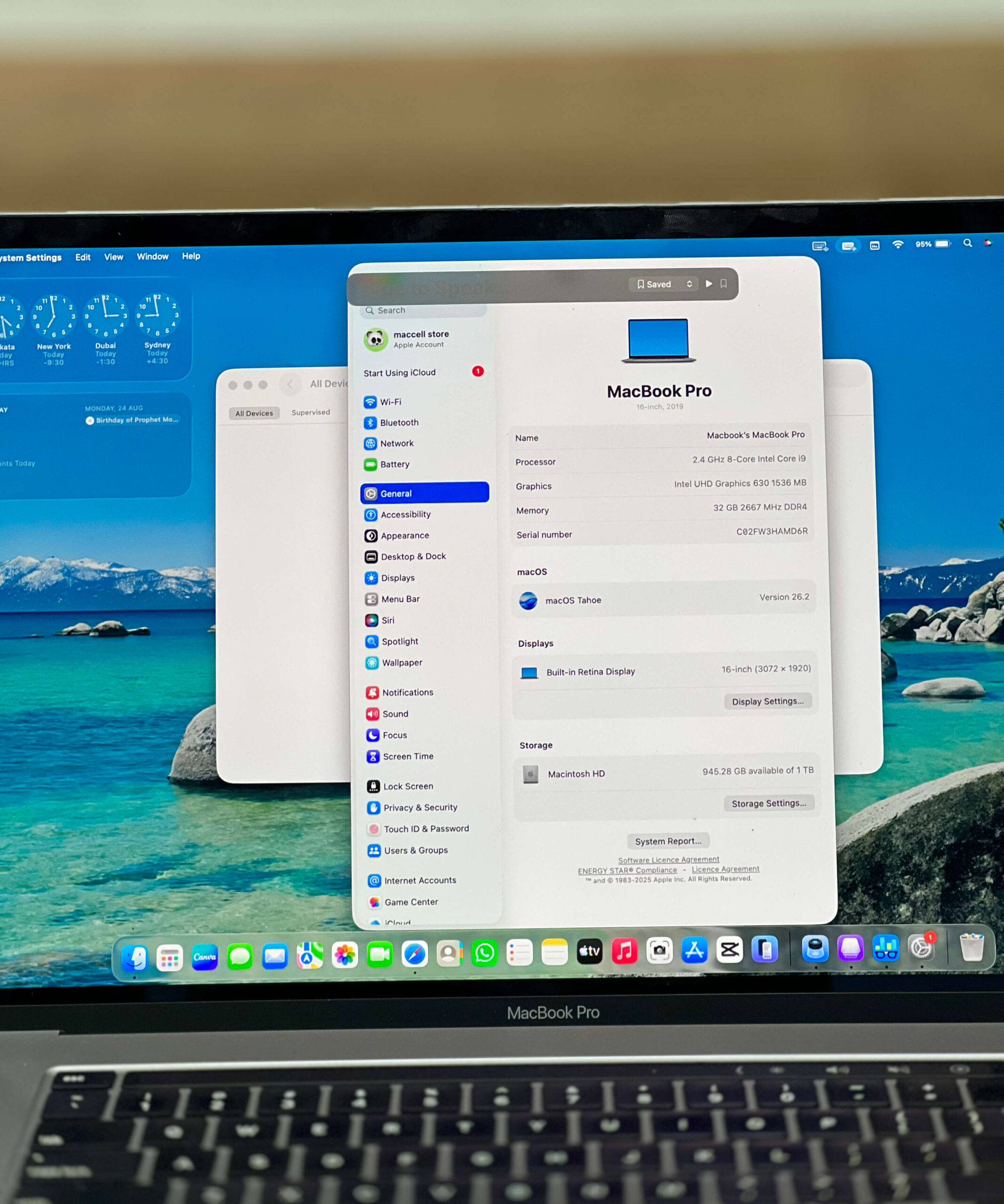Open WhatsApp from the Dock
The image size is (1004, 1204).
click(484, 953)
